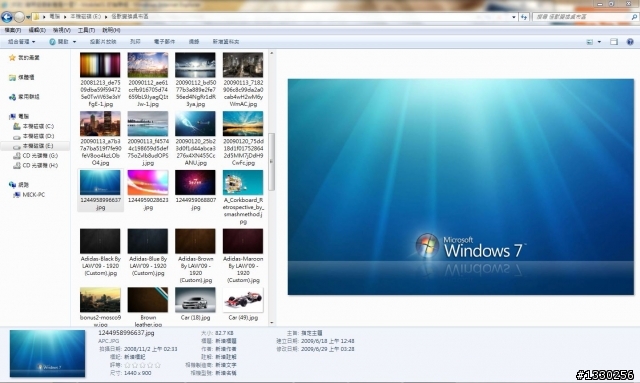The image size is (640, 383).
Task: Click the 新增資料夾 button
Action: click(226, 42)
